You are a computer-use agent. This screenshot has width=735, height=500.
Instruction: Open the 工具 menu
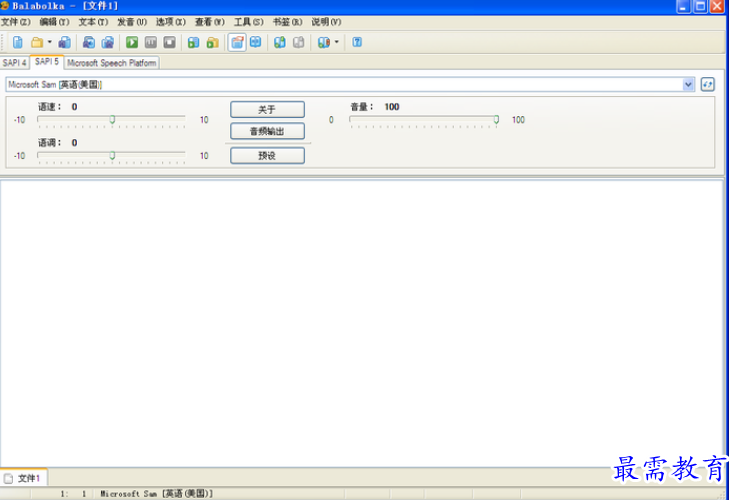tap(248, 22)
